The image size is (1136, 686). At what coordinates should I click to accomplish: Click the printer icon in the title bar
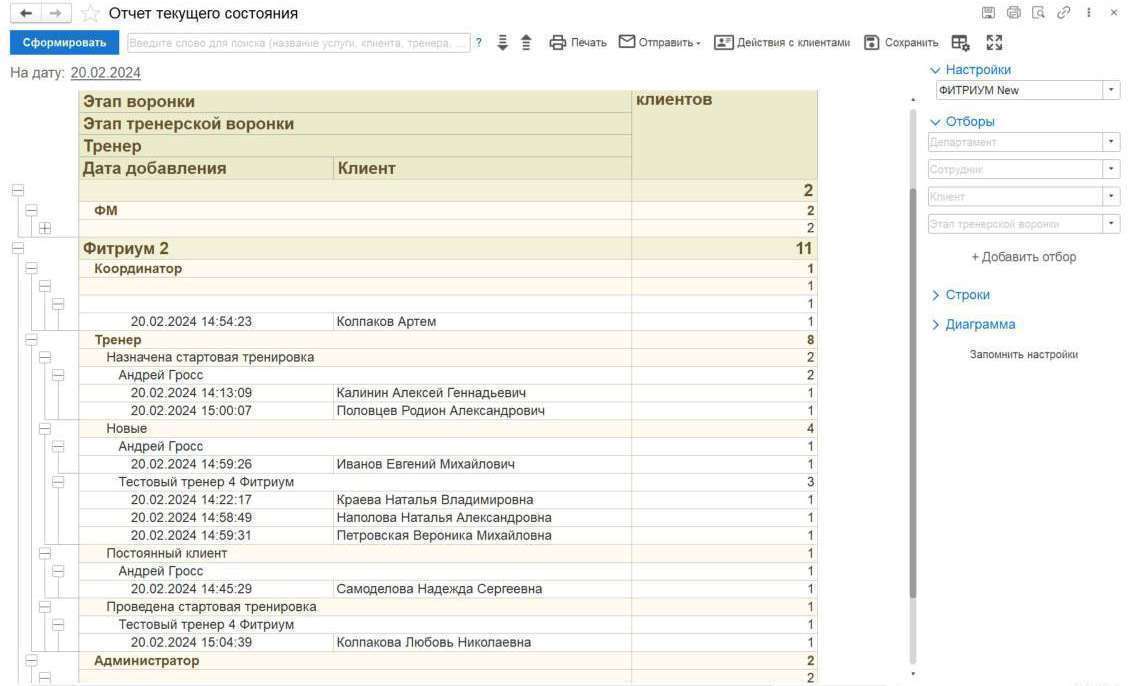click(x=1014, y=12)
